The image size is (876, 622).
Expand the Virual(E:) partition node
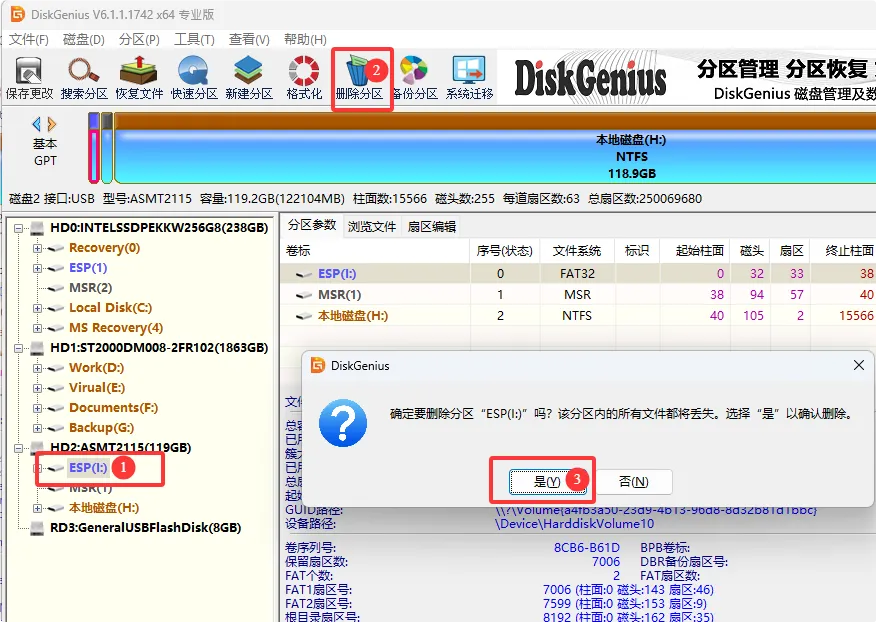pyautogui.click(x=37, y=388)
